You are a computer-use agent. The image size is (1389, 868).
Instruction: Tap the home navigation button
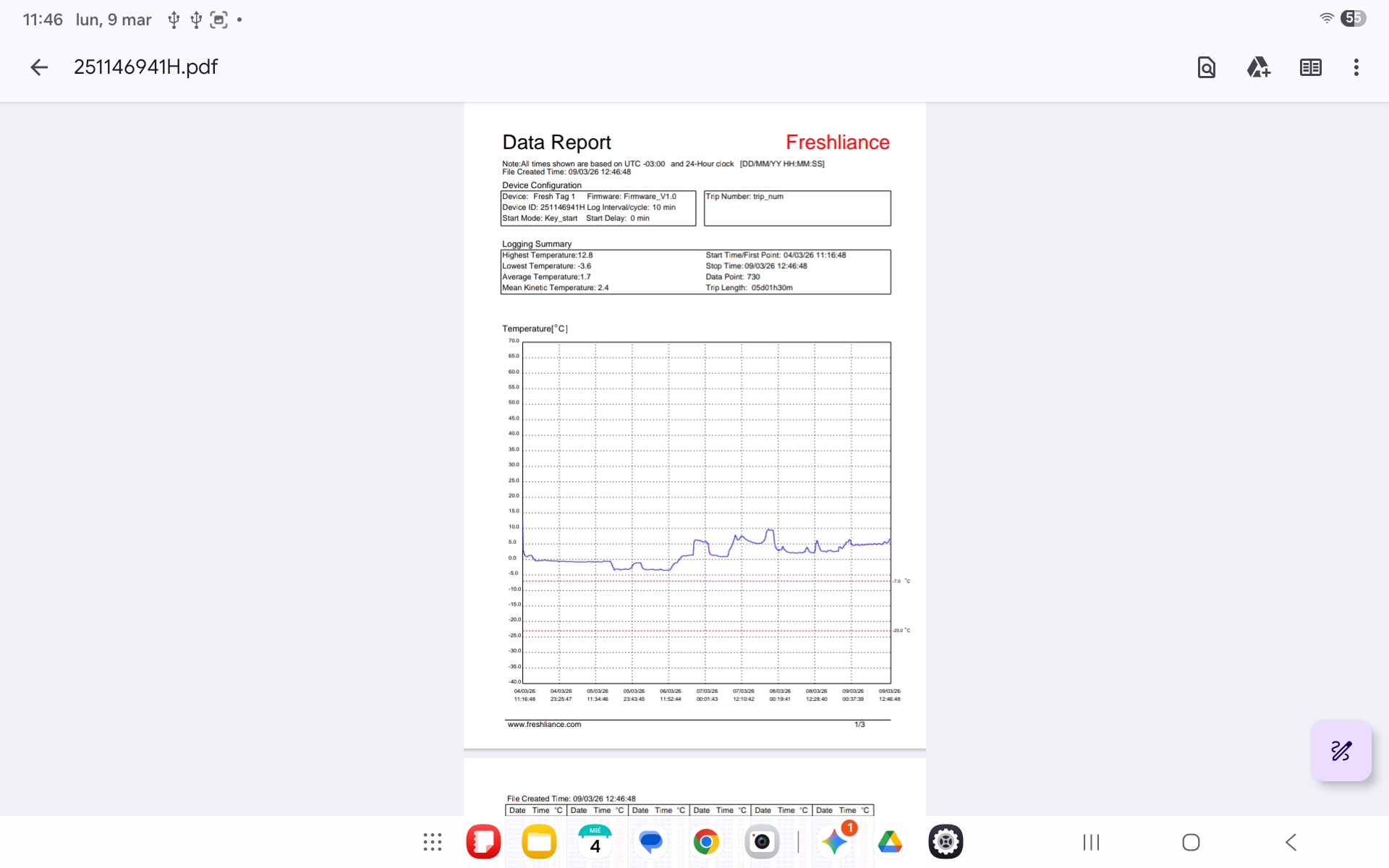point(1191,842)
